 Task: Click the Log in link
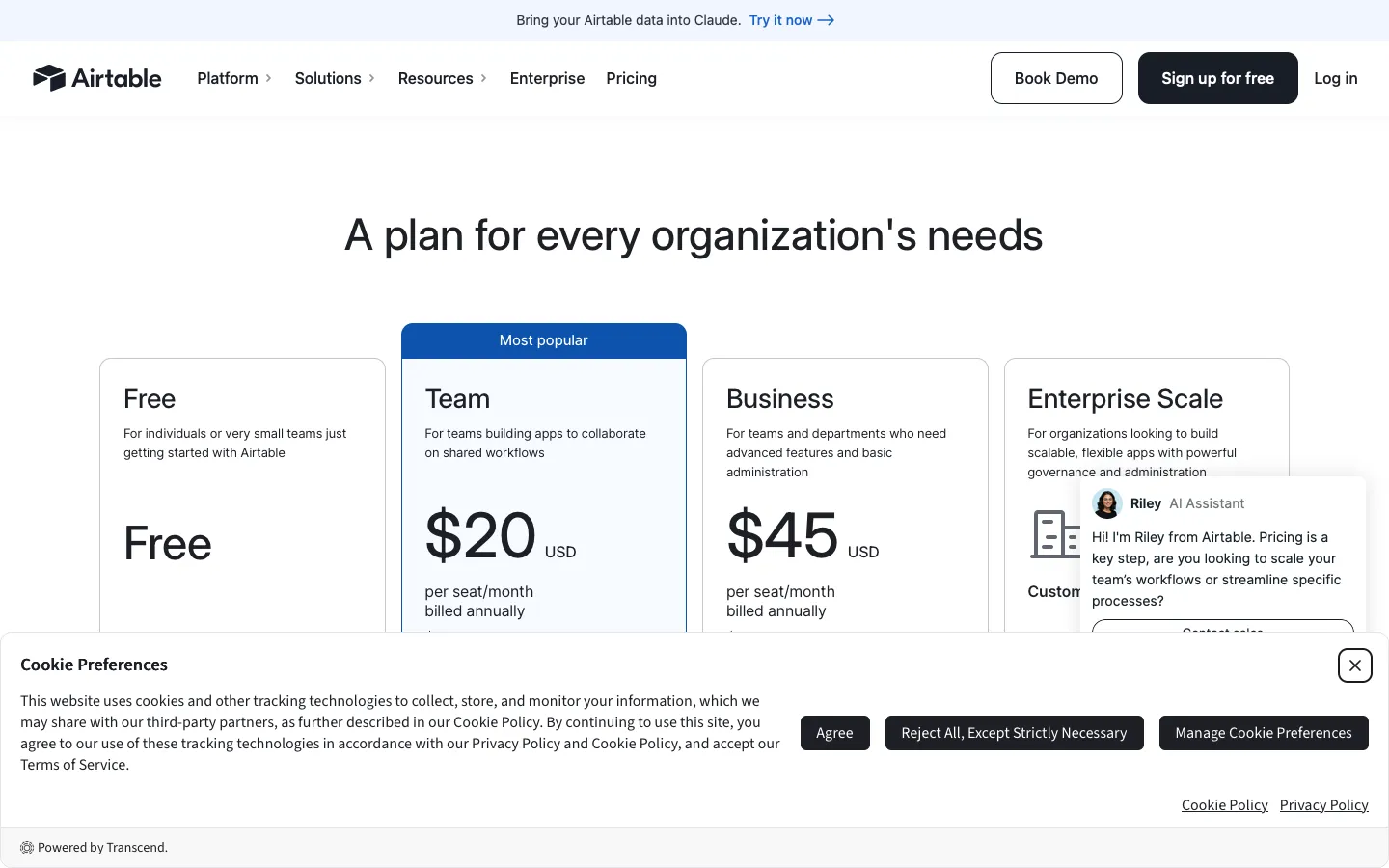coord(1335,78)
